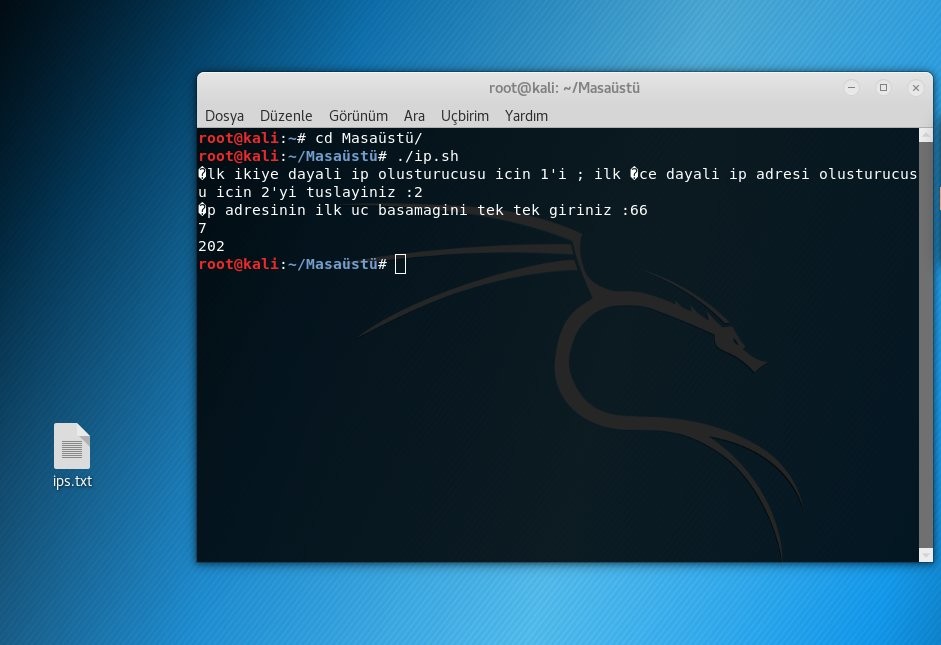The width and height of the screenshot is (941, 645).
Task: Open the Ara menu
Action: click(x=414, y=116)
